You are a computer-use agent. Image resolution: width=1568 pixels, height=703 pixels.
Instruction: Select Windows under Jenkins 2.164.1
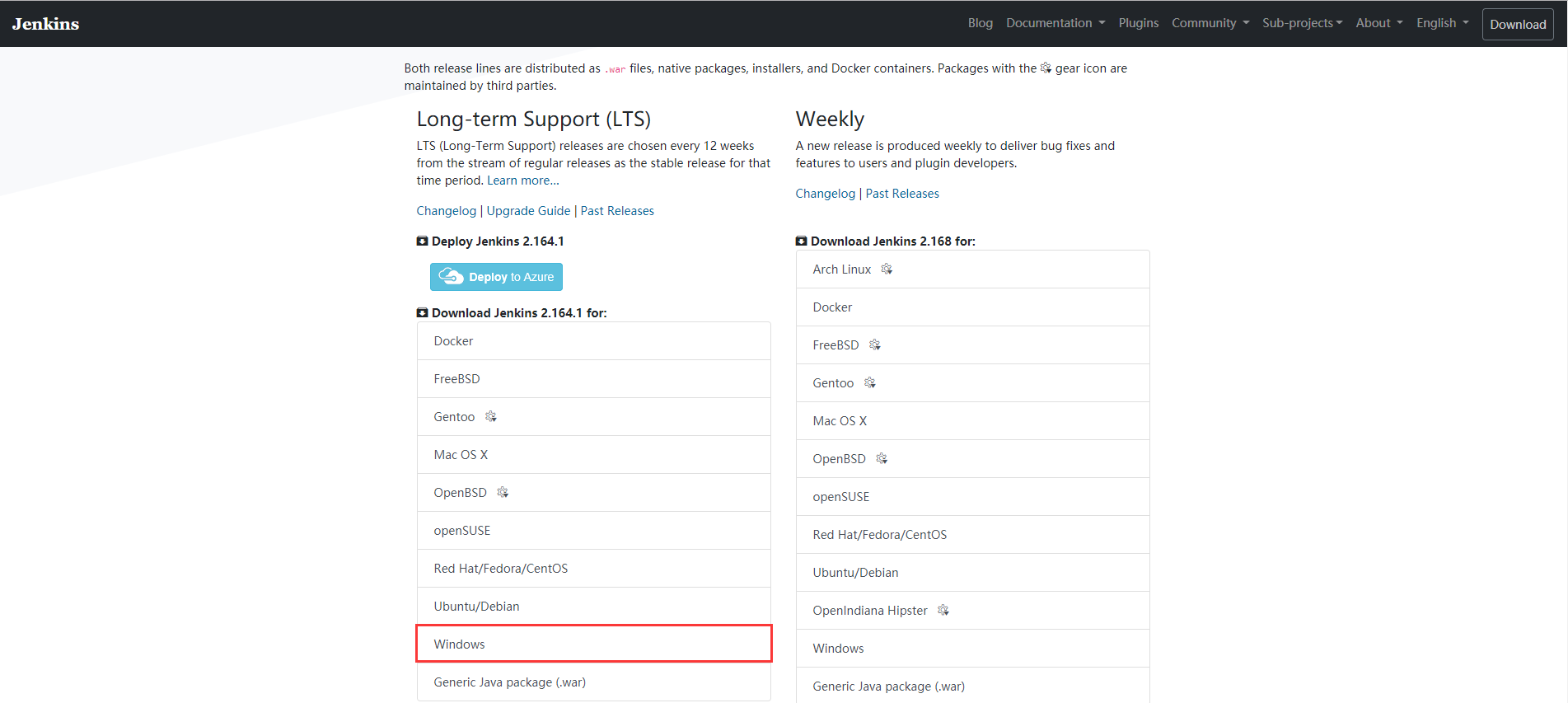[x=594, y=644]
